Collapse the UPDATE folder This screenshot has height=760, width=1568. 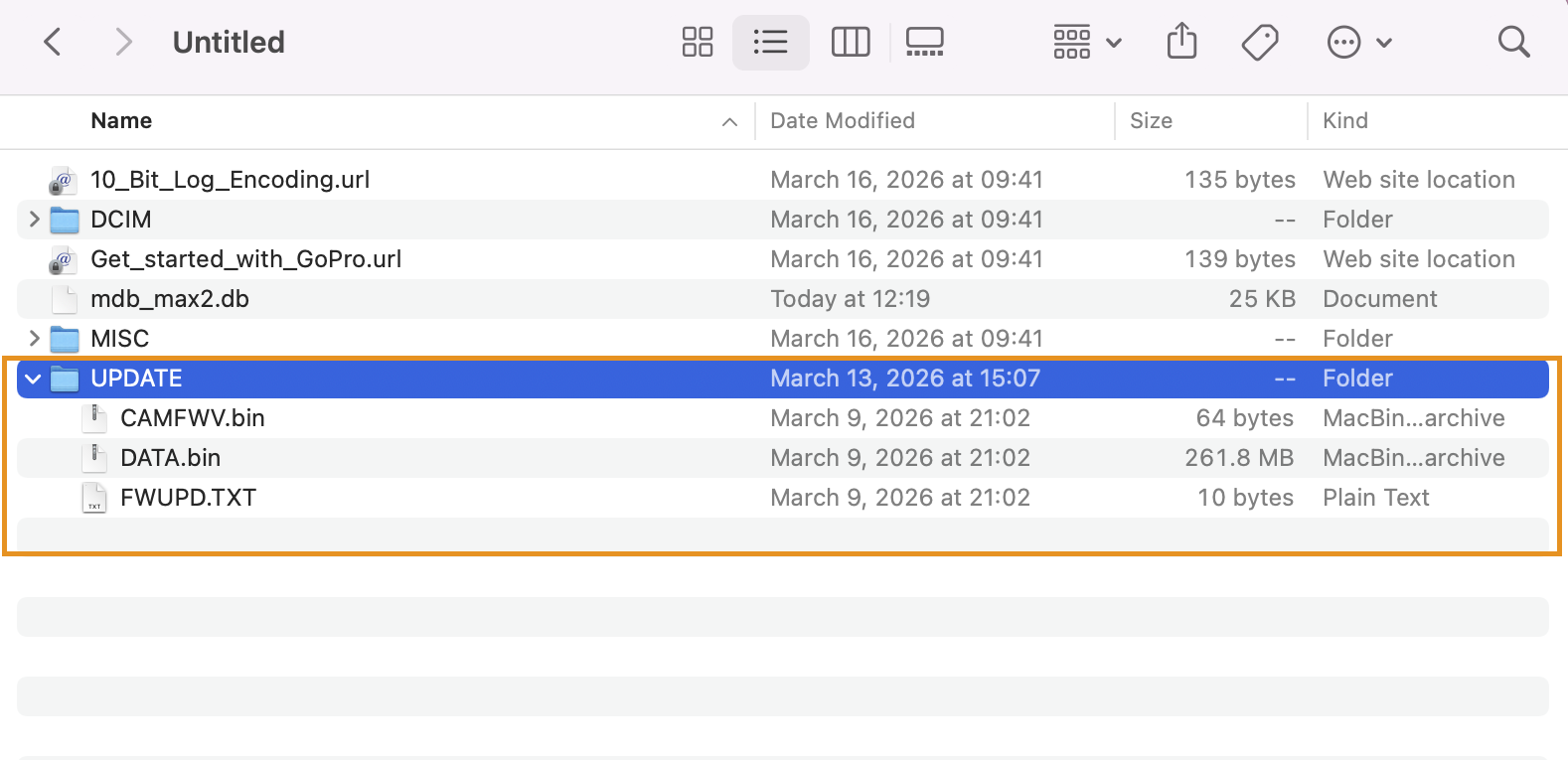click(x=34, y=379)
